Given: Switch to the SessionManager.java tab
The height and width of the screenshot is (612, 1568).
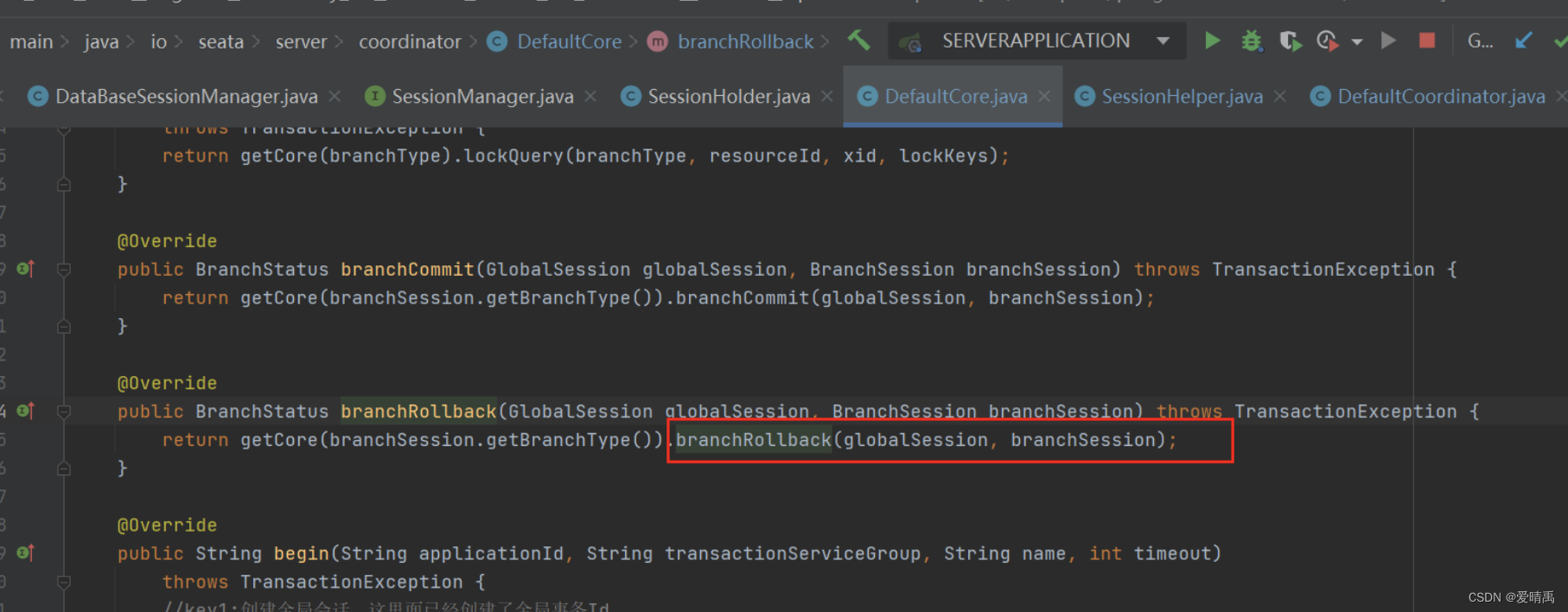Looking at the screenshot, I should click(482, 96).
